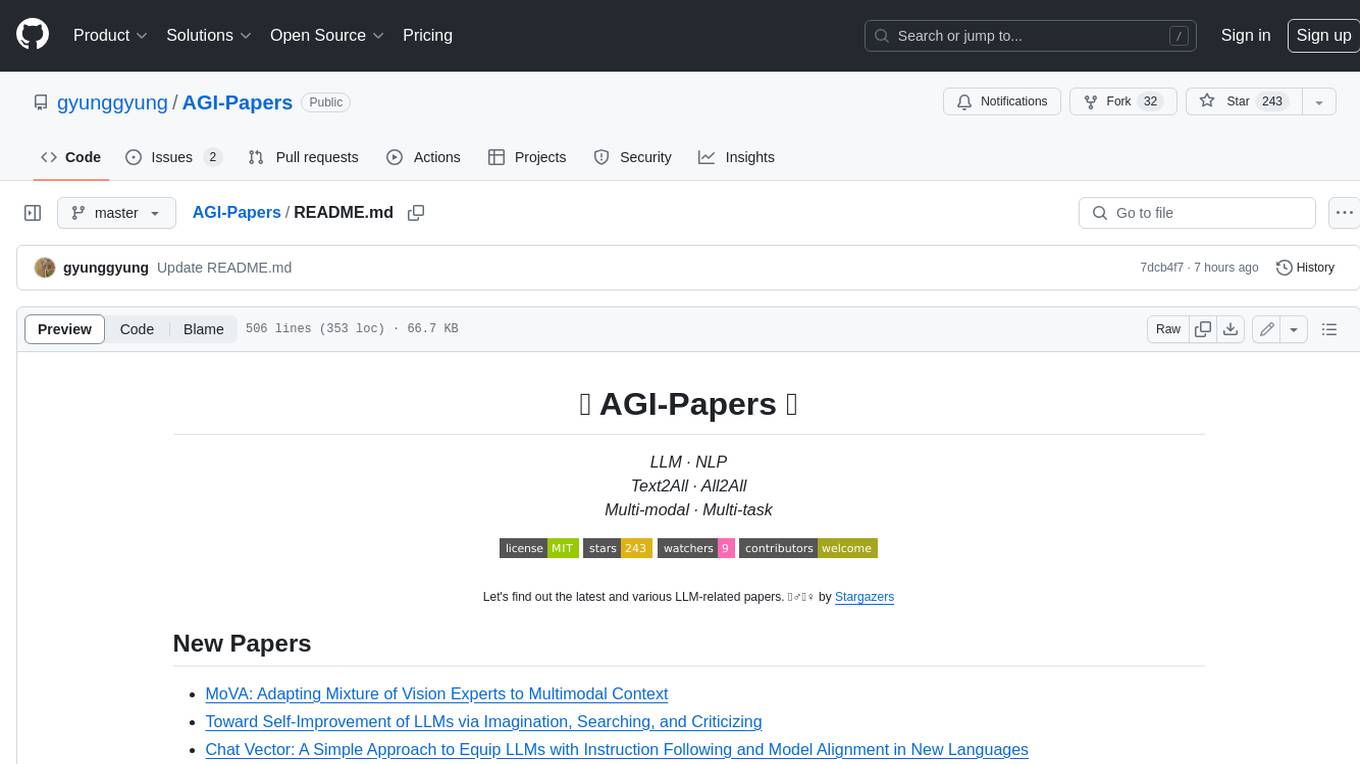Image resolution: width=1360 pixels, height=764 pixels.
Task: Open the Update README.md commit message
Action: [224, 267]
